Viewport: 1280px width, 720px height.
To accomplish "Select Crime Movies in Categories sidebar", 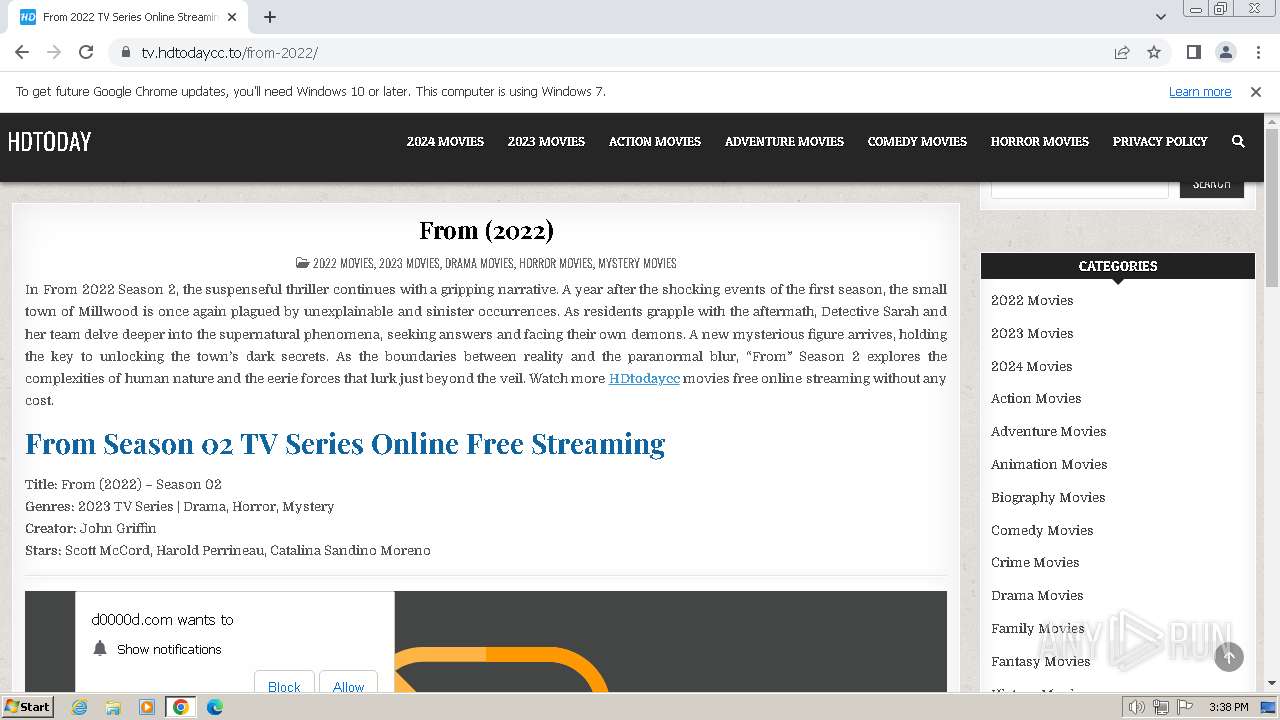I will (1035, 562).
